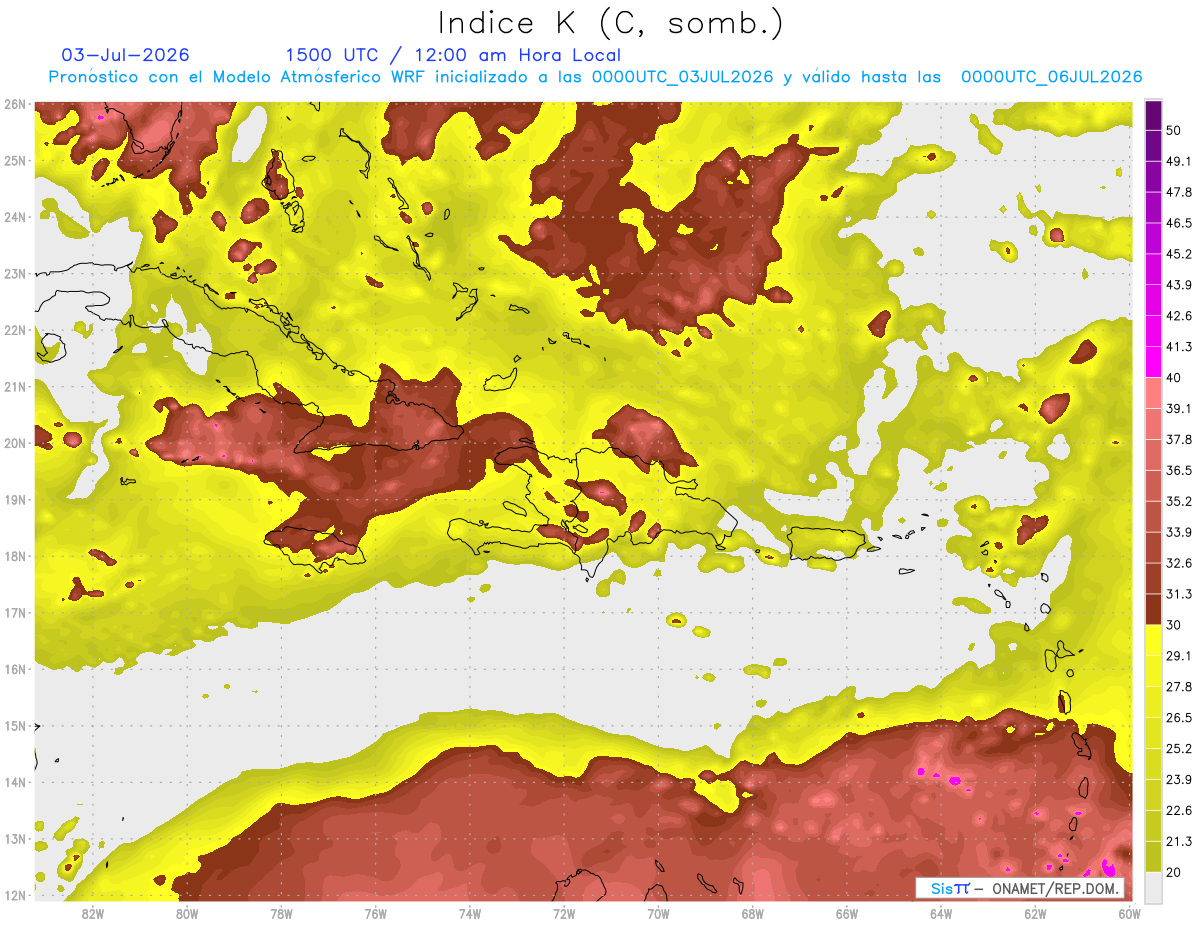Click the '29.1' value on the color scale
This screenshot has height=927, width=1200.
tap(1178, 656)
